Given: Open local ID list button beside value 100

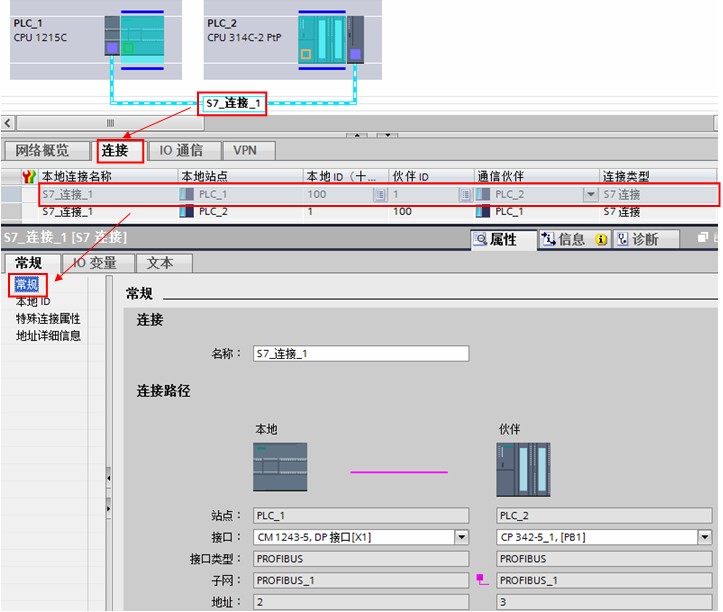Looking at the screenshot, I should point(380,195).
